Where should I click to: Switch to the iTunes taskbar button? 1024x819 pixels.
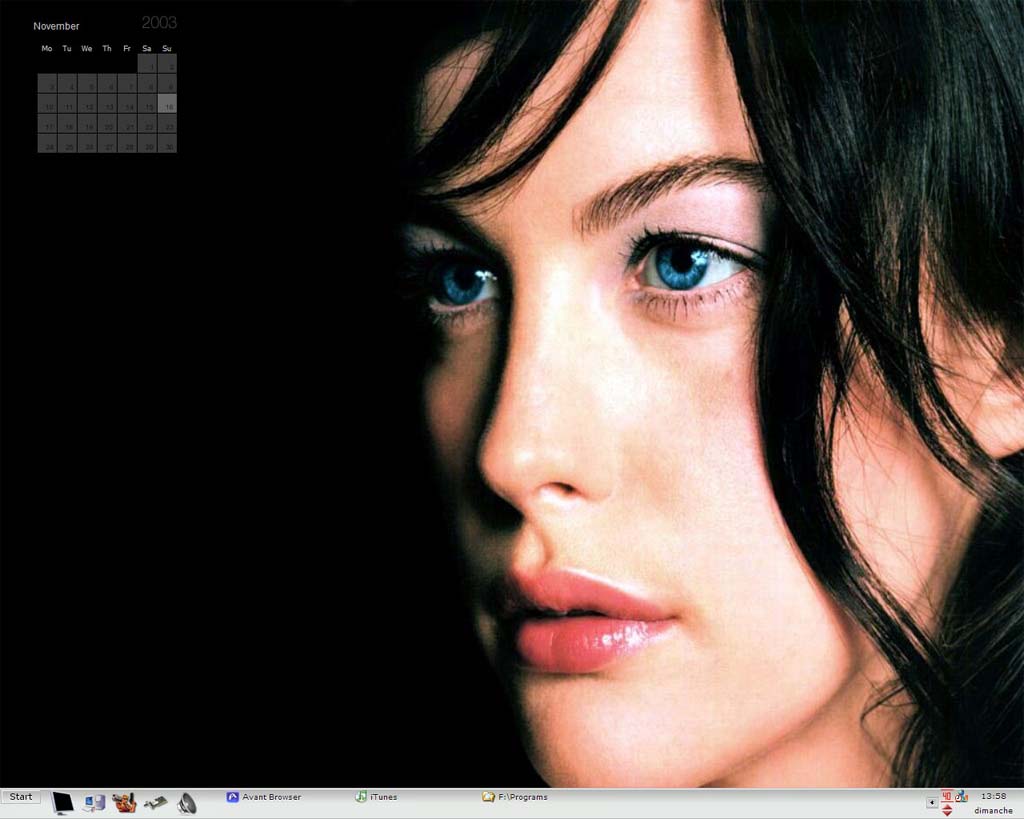376,797
